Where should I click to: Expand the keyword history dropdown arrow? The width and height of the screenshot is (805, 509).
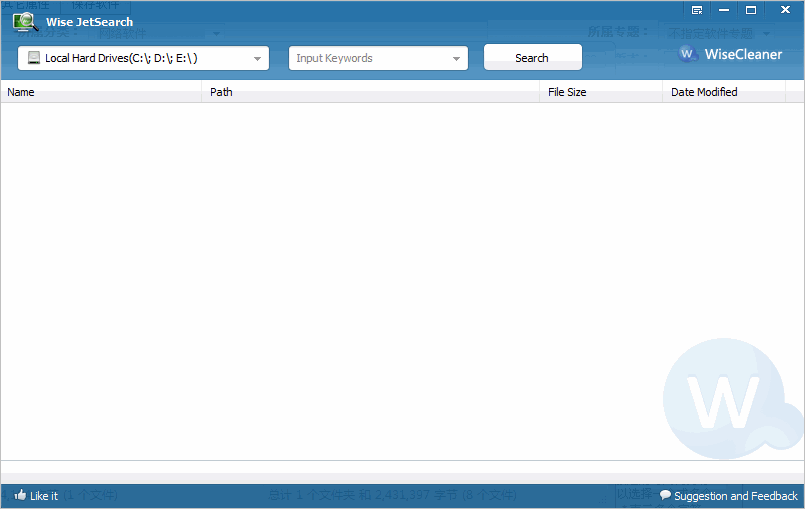pyautogui.click(x=456, y=59)
